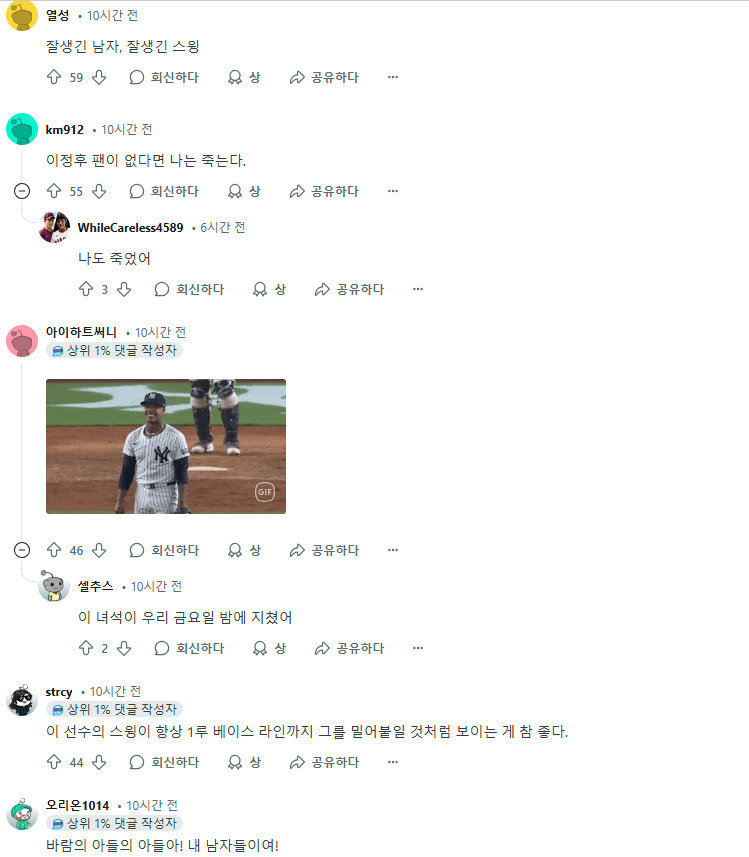The height and width of the screenshot is (857, 749).
Task: Collapse km912's comment thread
Action: tap(22, 191)
